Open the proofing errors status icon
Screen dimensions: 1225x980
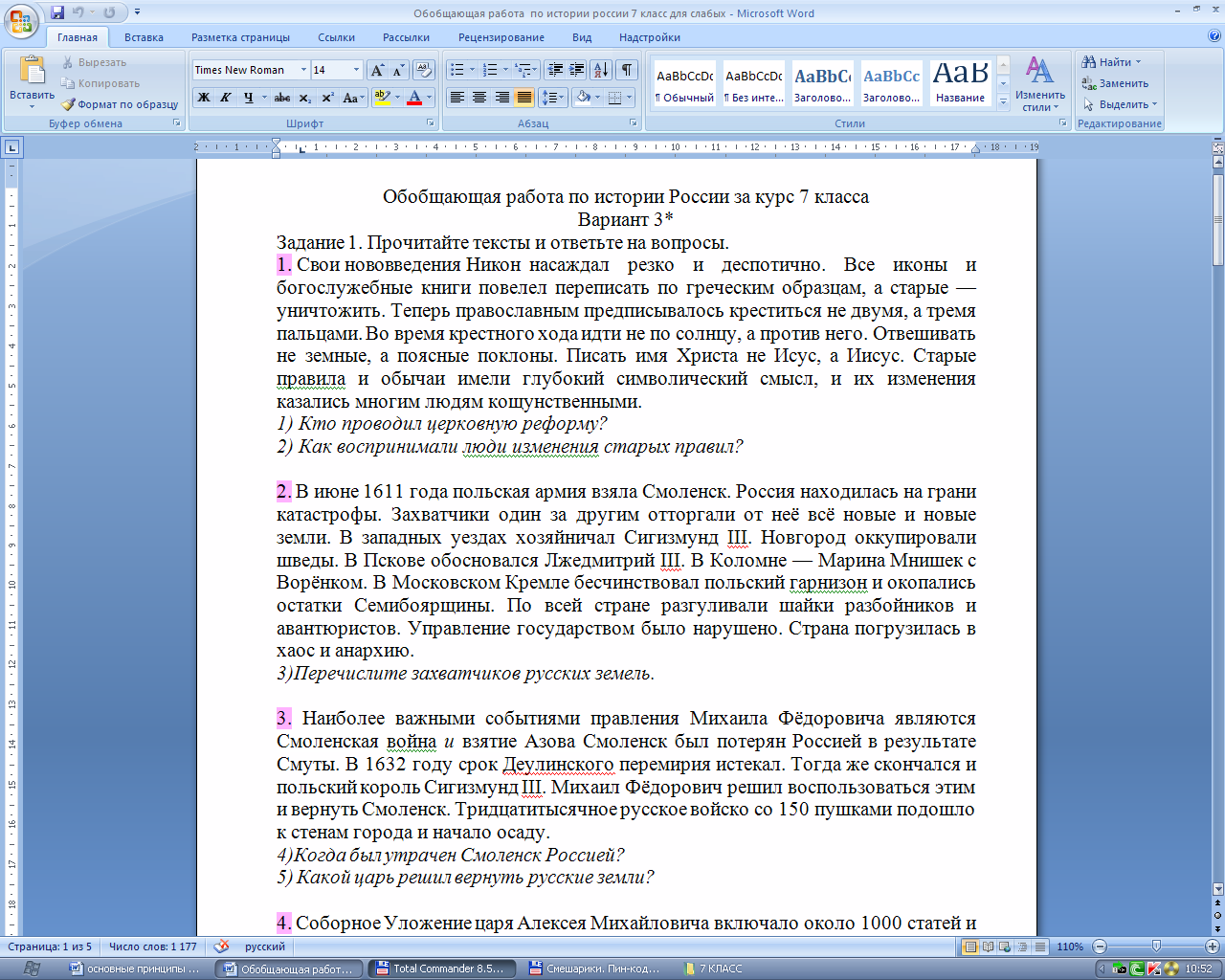[x=221, y=947]
